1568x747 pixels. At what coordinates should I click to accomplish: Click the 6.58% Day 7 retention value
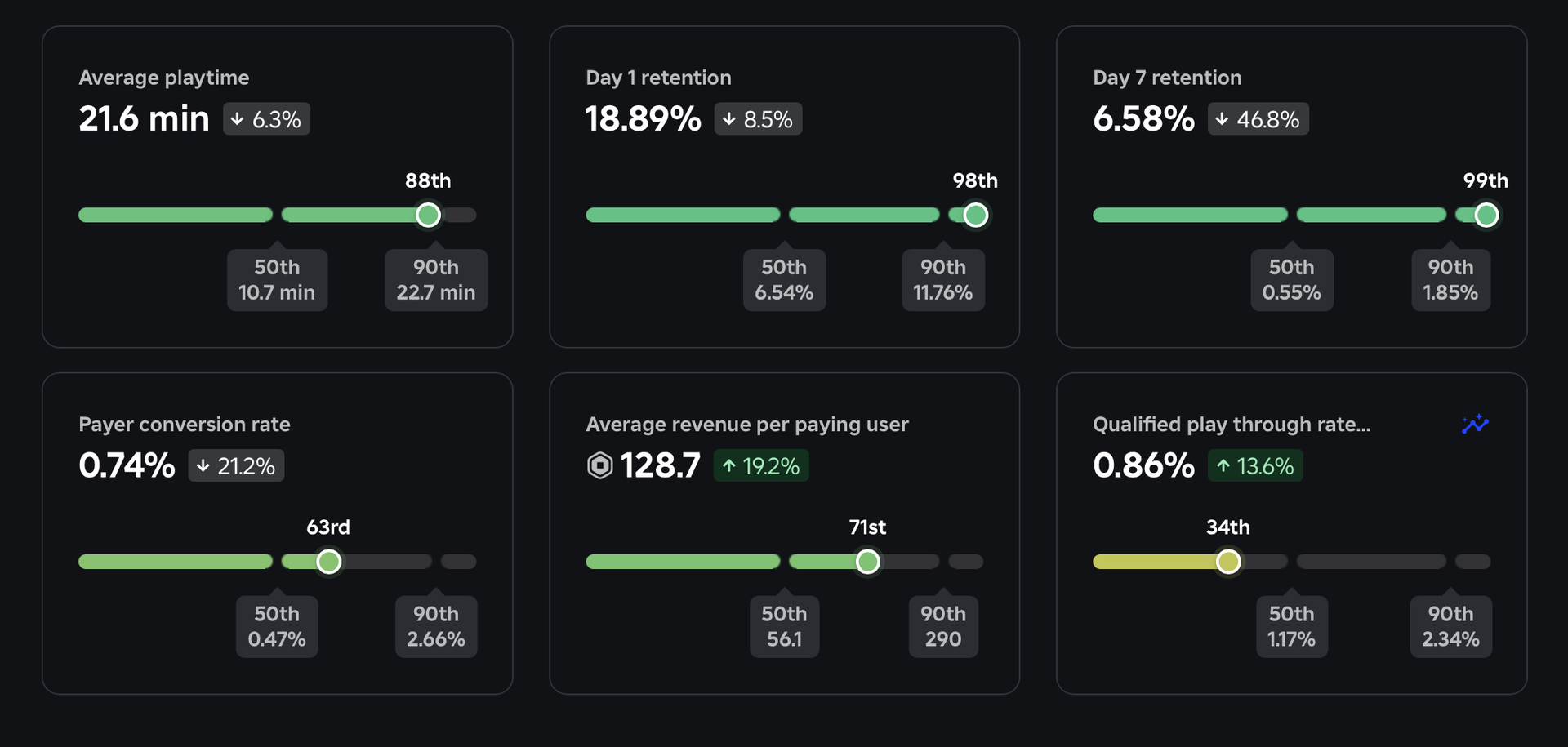click(x=1143, y=118)
